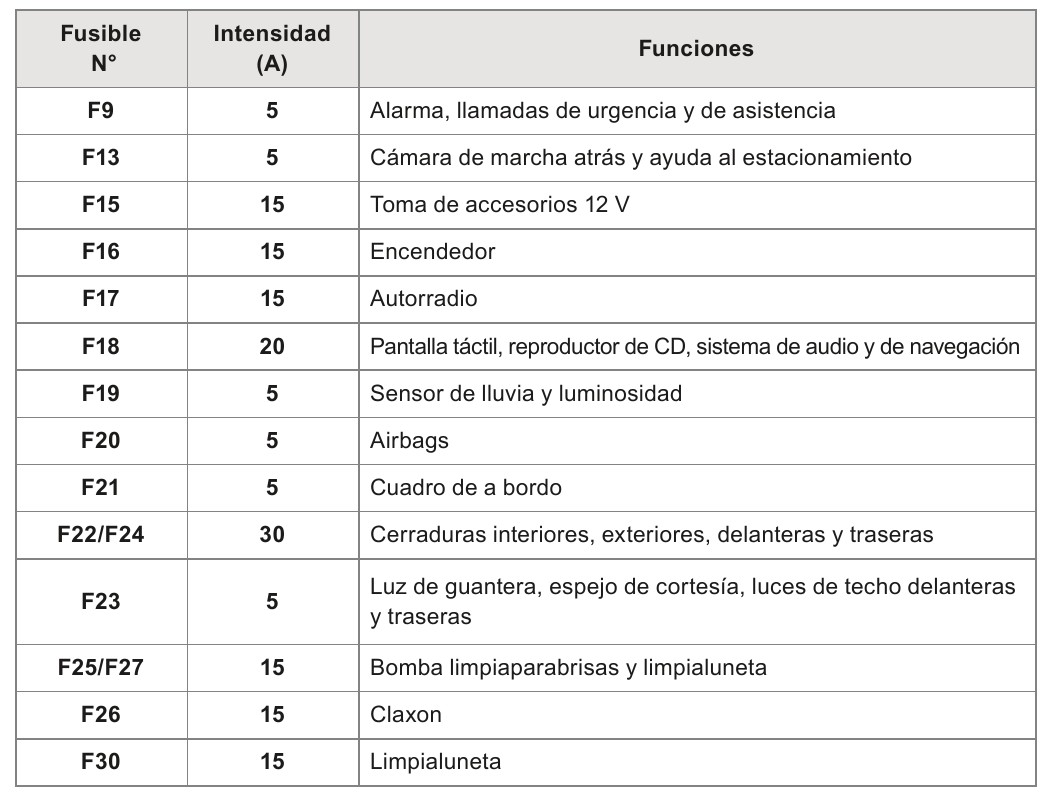Select the F9 fuse cell
This screenshot has height=796, width=1055.
point(101,110)
